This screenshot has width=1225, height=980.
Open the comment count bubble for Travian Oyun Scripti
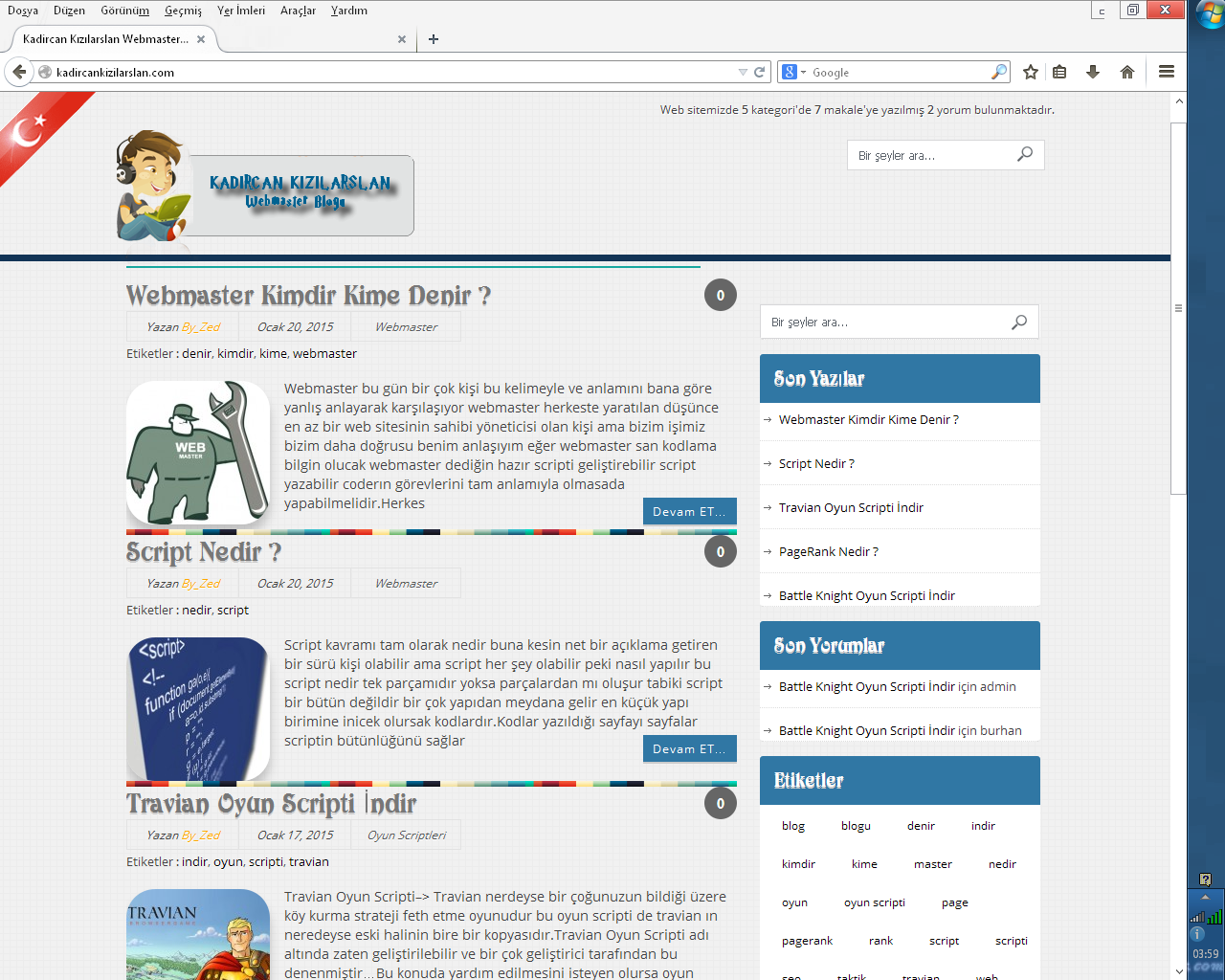(721, 803)
